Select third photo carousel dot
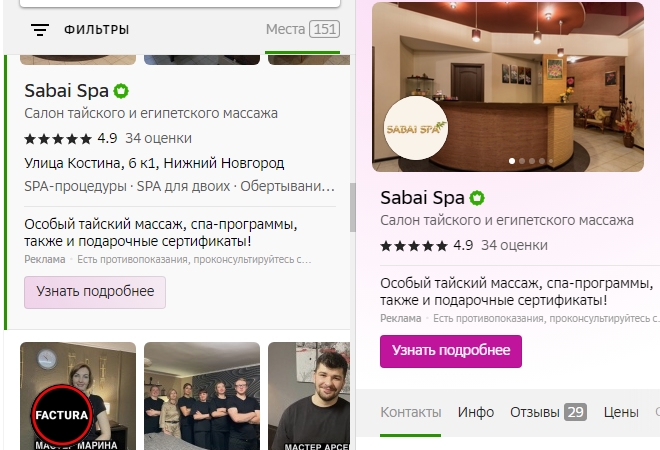This screenshot has height=450, width=660. (532, 161)
